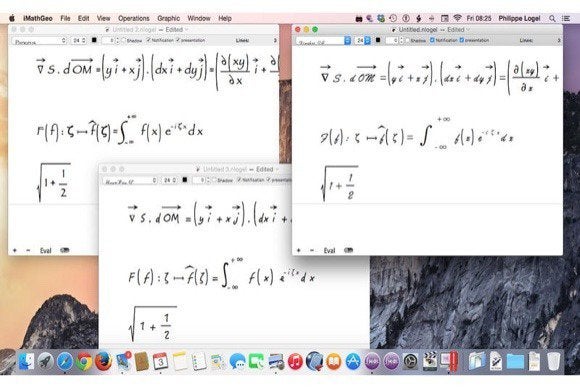Open the Graphic menu
The height and width of the screenshot is (388, 580).
point(168,18)
